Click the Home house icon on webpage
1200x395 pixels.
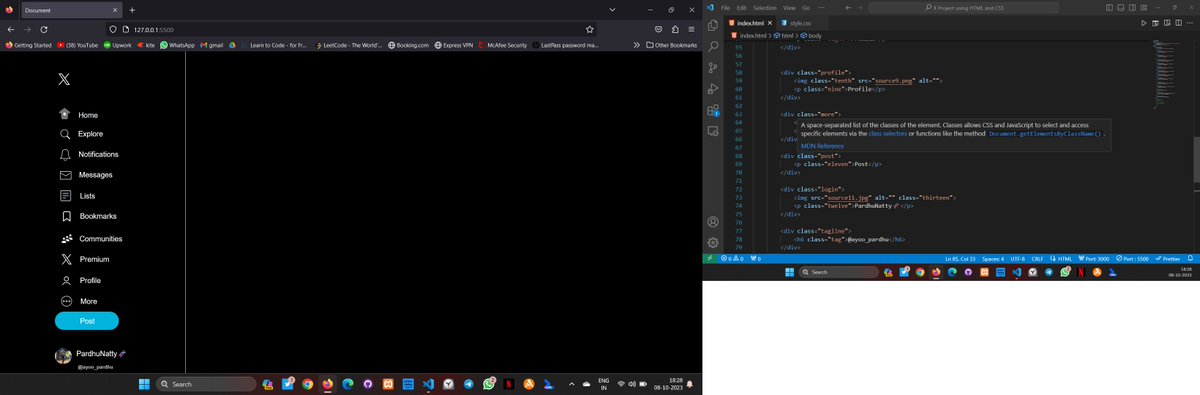[x=65, y=114]
